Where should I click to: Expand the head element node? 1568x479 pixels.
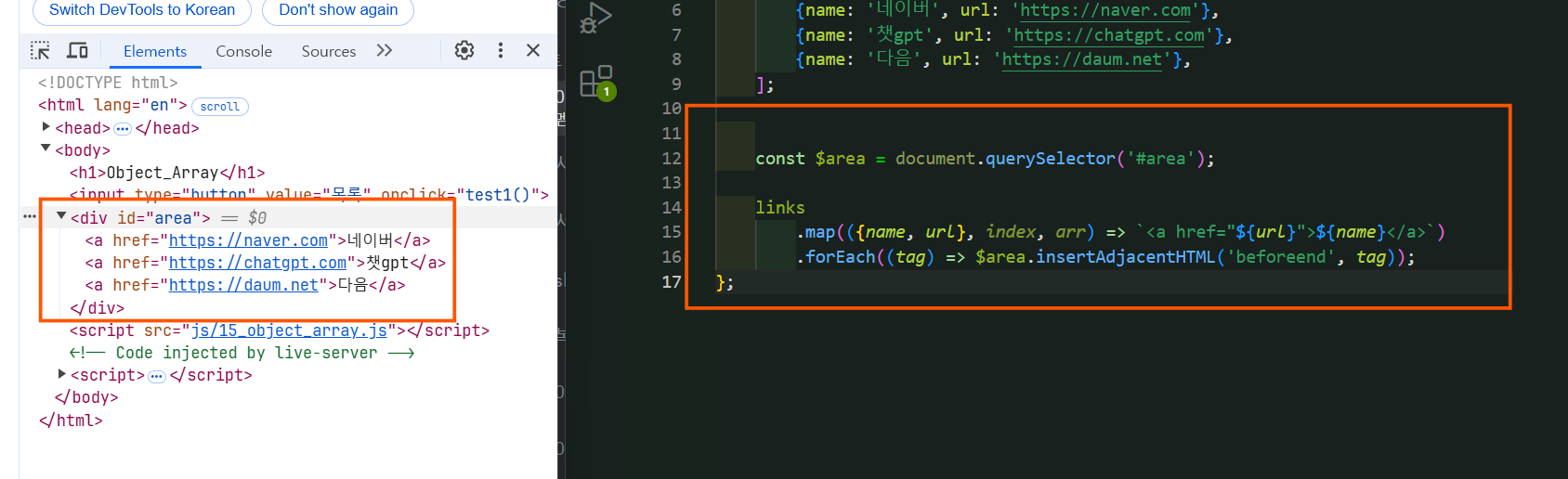tap(46, 127)
